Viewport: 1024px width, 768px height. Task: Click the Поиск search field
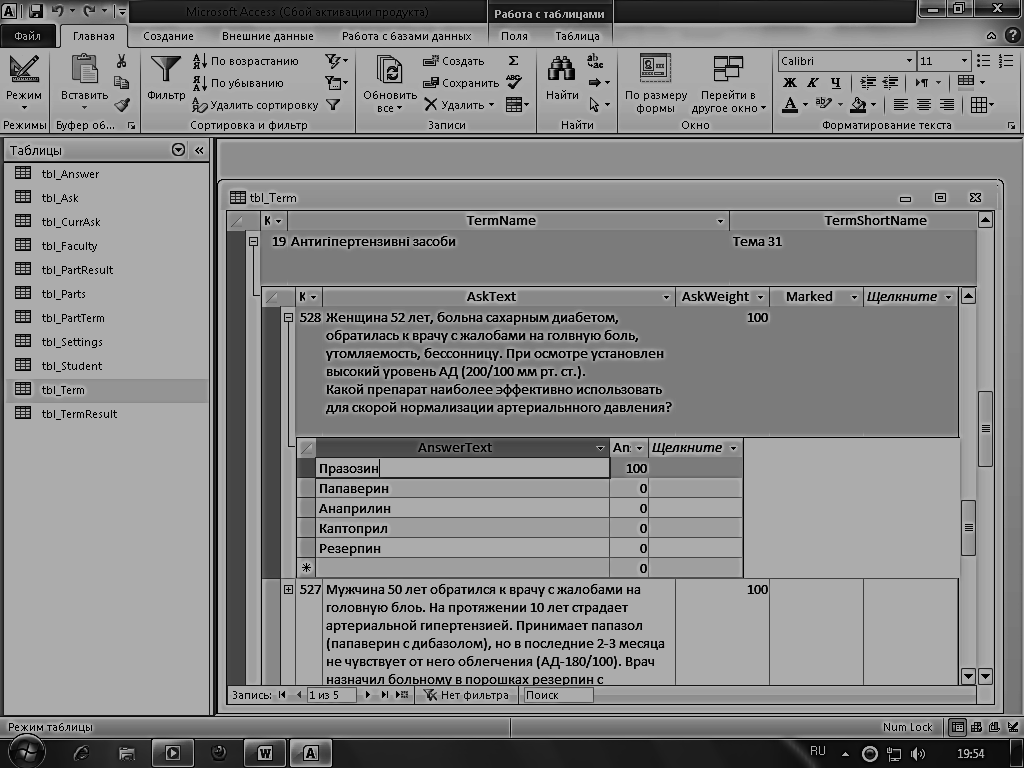point(558,695)
